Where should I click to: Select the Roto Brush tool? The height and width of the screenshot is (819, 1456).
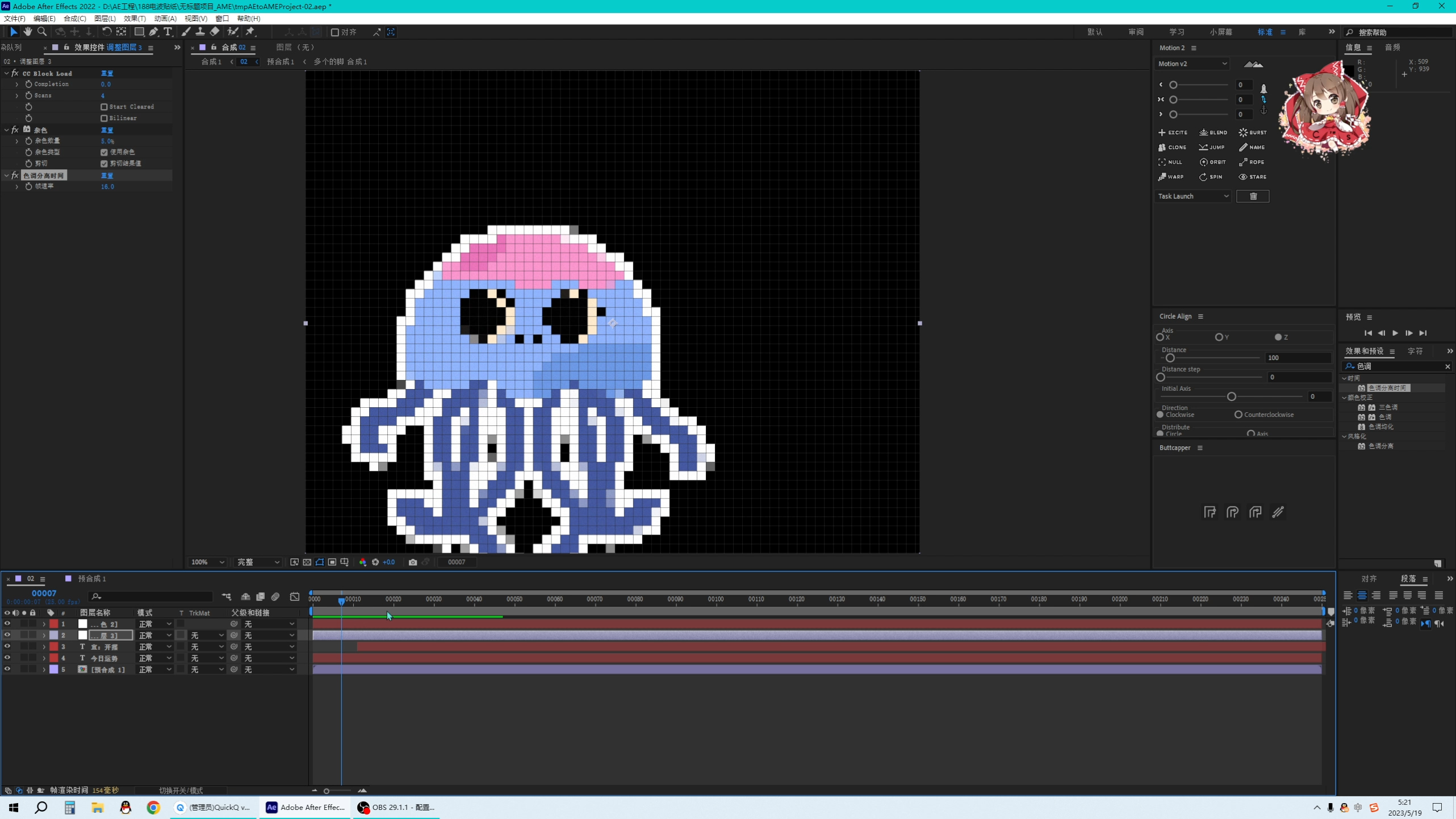pyautogui.click(x=232, y=32)
